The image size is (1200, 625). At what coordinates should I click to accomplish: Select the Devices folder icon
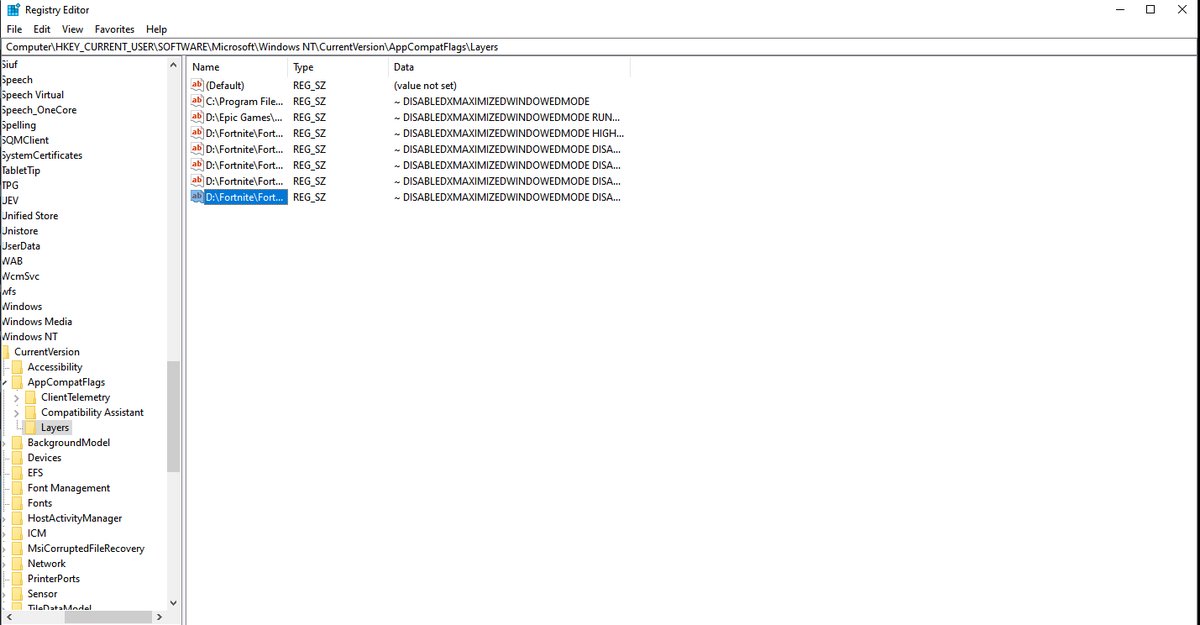pos(18,458)
